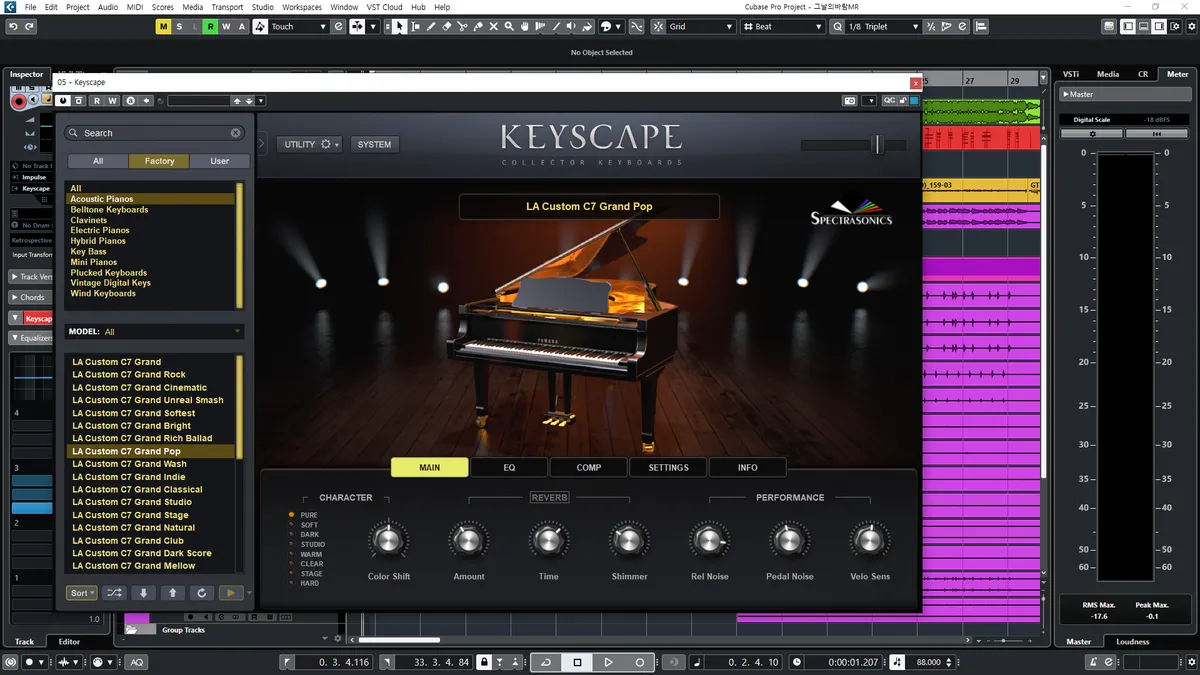
Task: Click the SYSTEM button in Keyscape
Action: (375, 145)
